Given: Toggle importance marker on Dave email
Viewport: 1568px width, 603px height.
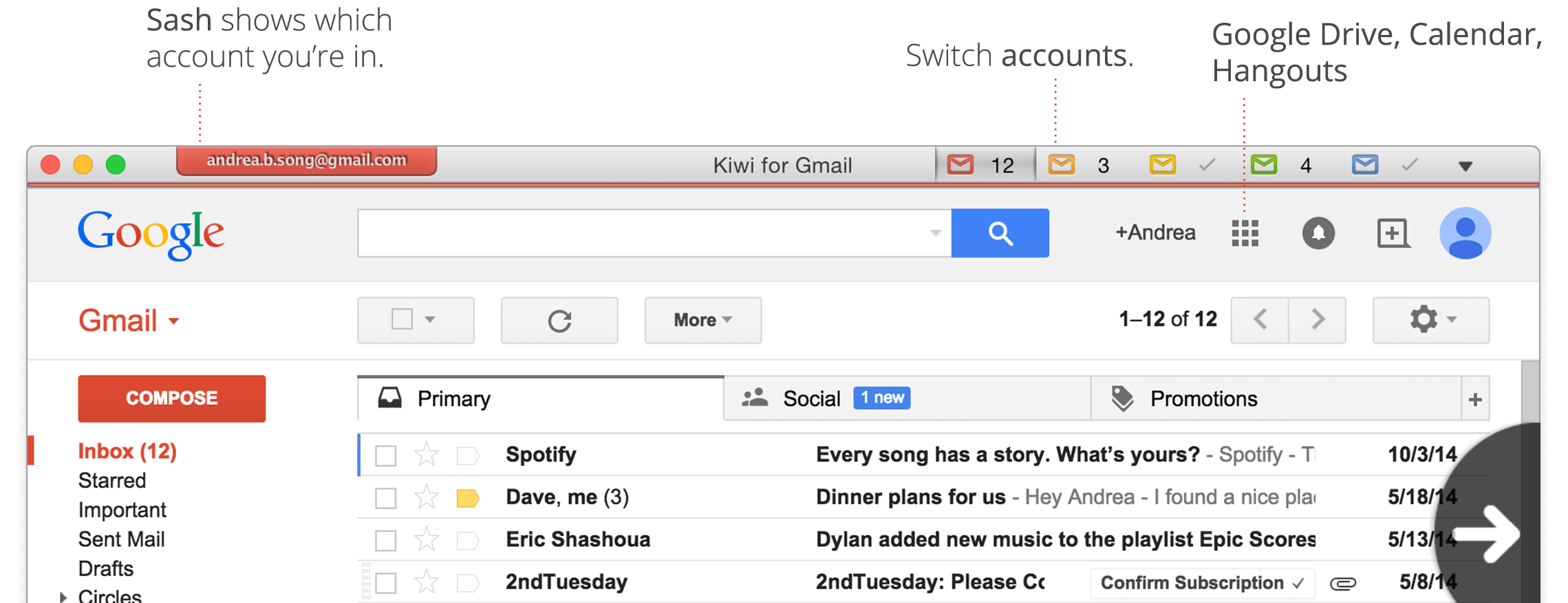Looking at the screenshot, I should pos(468,498).
